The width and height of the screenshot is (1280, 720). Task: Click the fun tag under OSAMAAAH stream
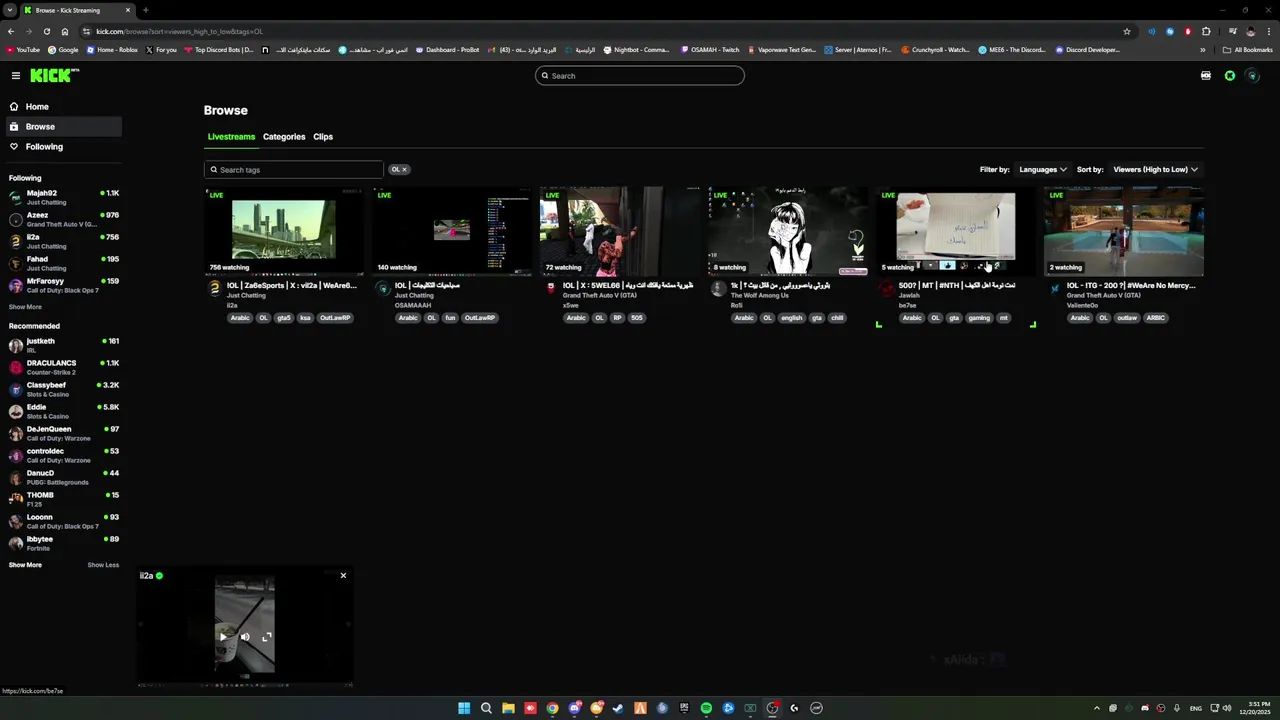[x=450, y=318]
